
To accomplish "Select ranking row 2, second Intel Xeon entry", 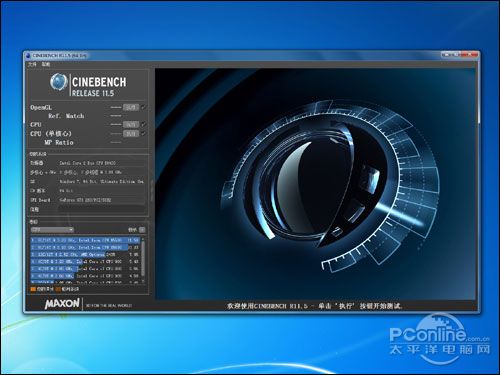I will [85, 247].
